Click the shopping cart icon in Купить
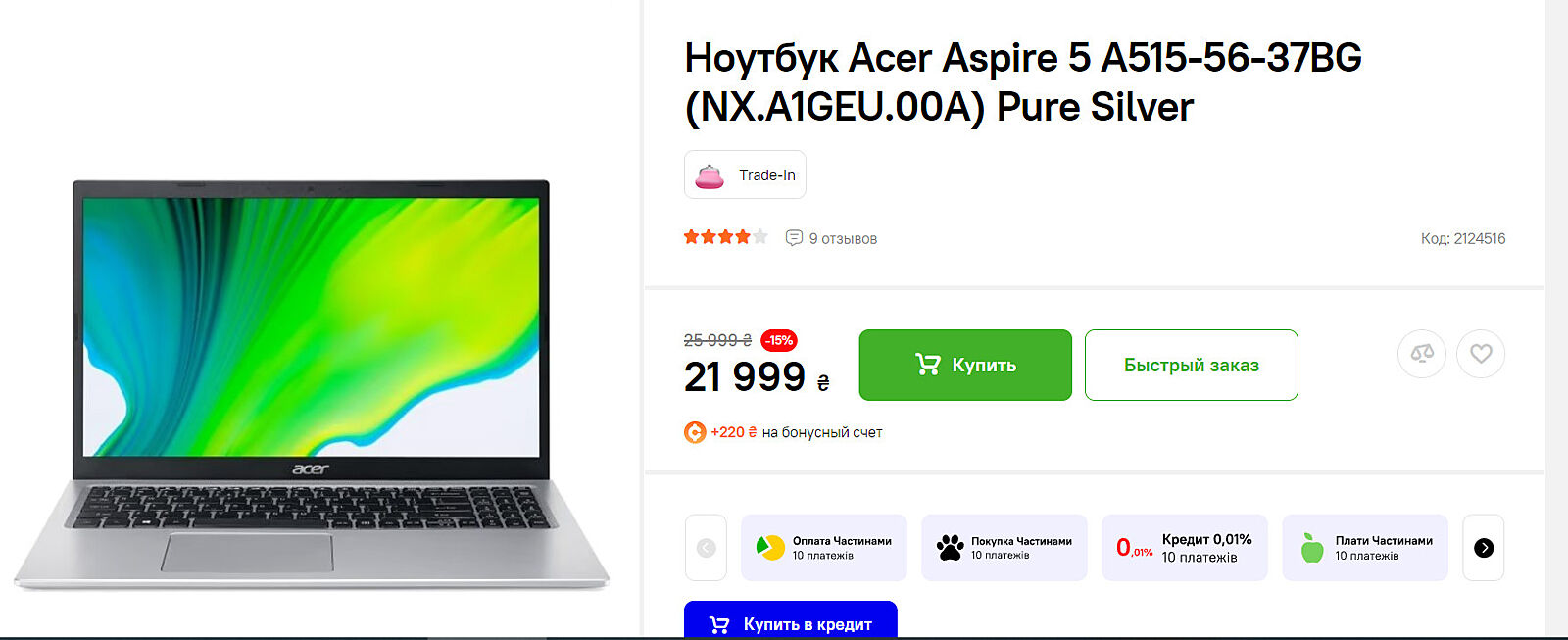 (x=927, y=365)
